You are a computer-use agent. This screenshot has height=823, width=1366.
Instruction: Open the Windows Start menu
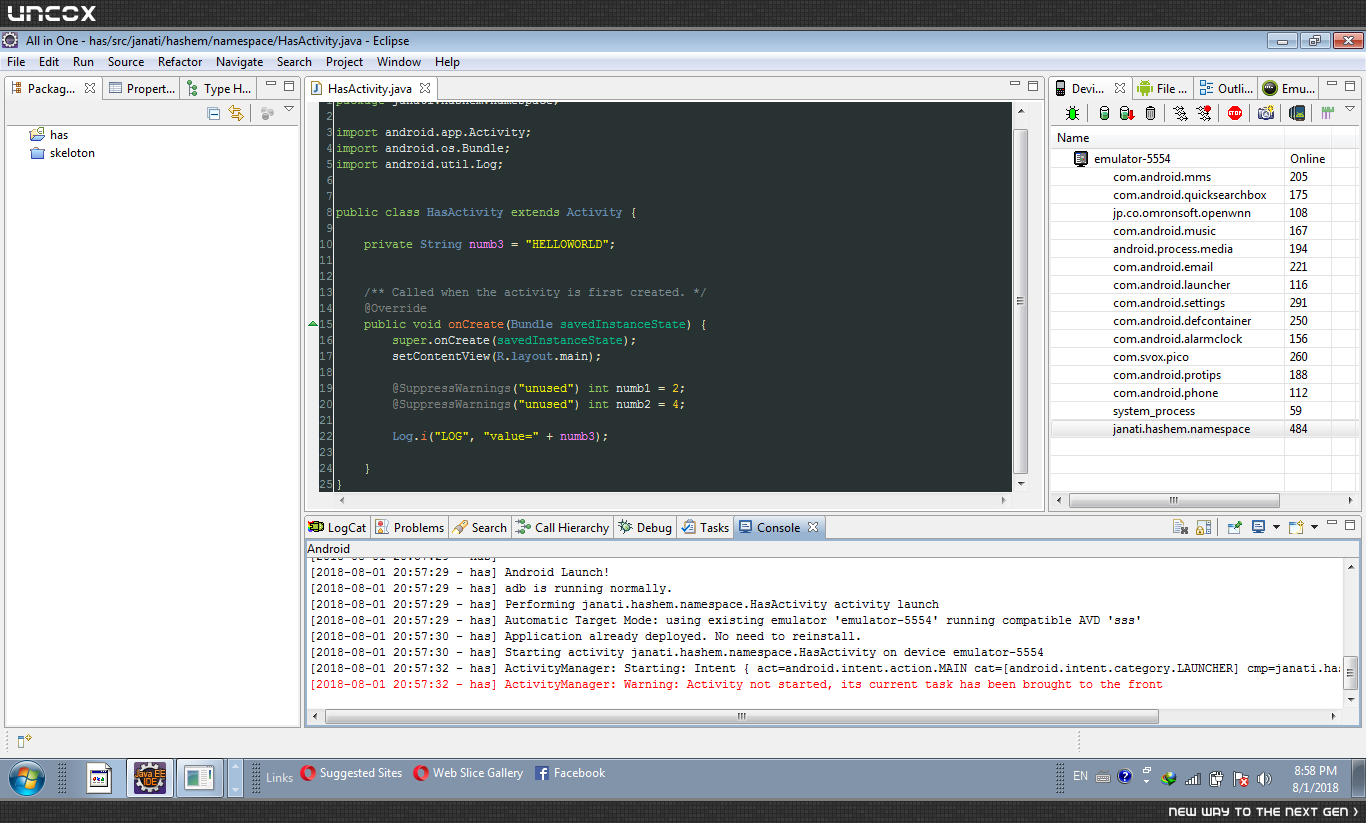point(25,777)
